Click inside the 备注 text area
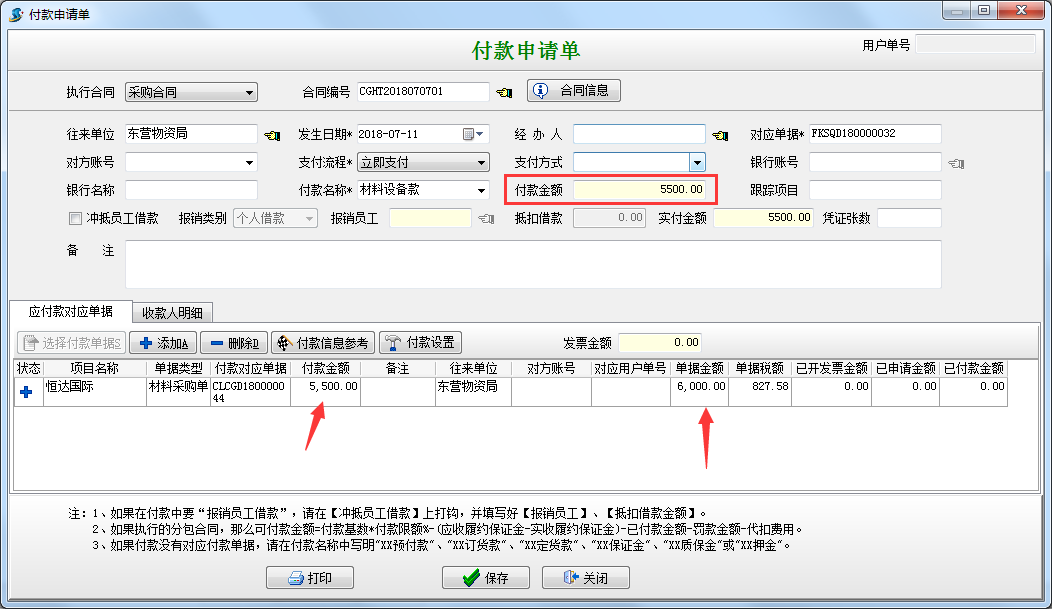1052x609 pixels. pyautogui.click(x=533, y=264)
